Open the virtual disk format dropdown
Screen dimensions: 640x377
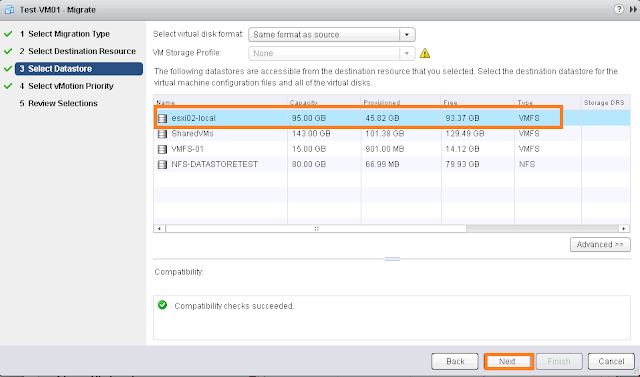[x=331, y=35]
